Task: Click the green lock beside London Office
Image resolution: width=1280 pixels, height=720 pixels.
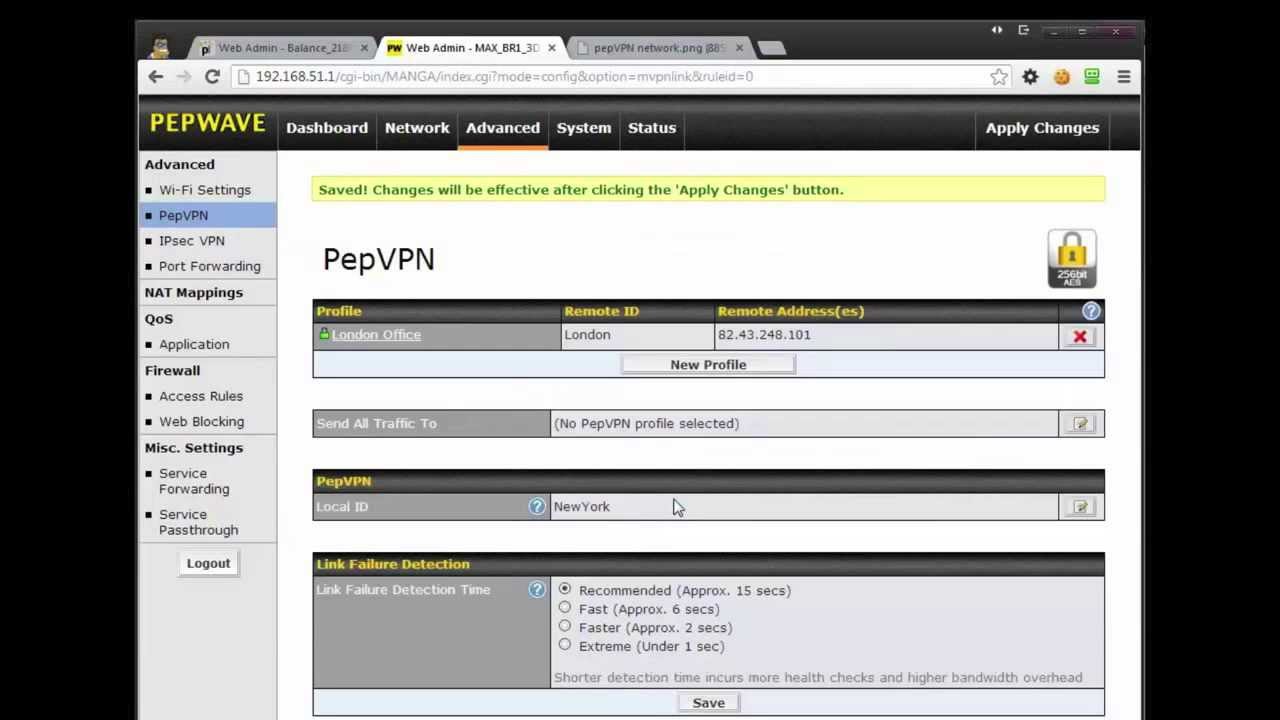Action: (324, 334)
